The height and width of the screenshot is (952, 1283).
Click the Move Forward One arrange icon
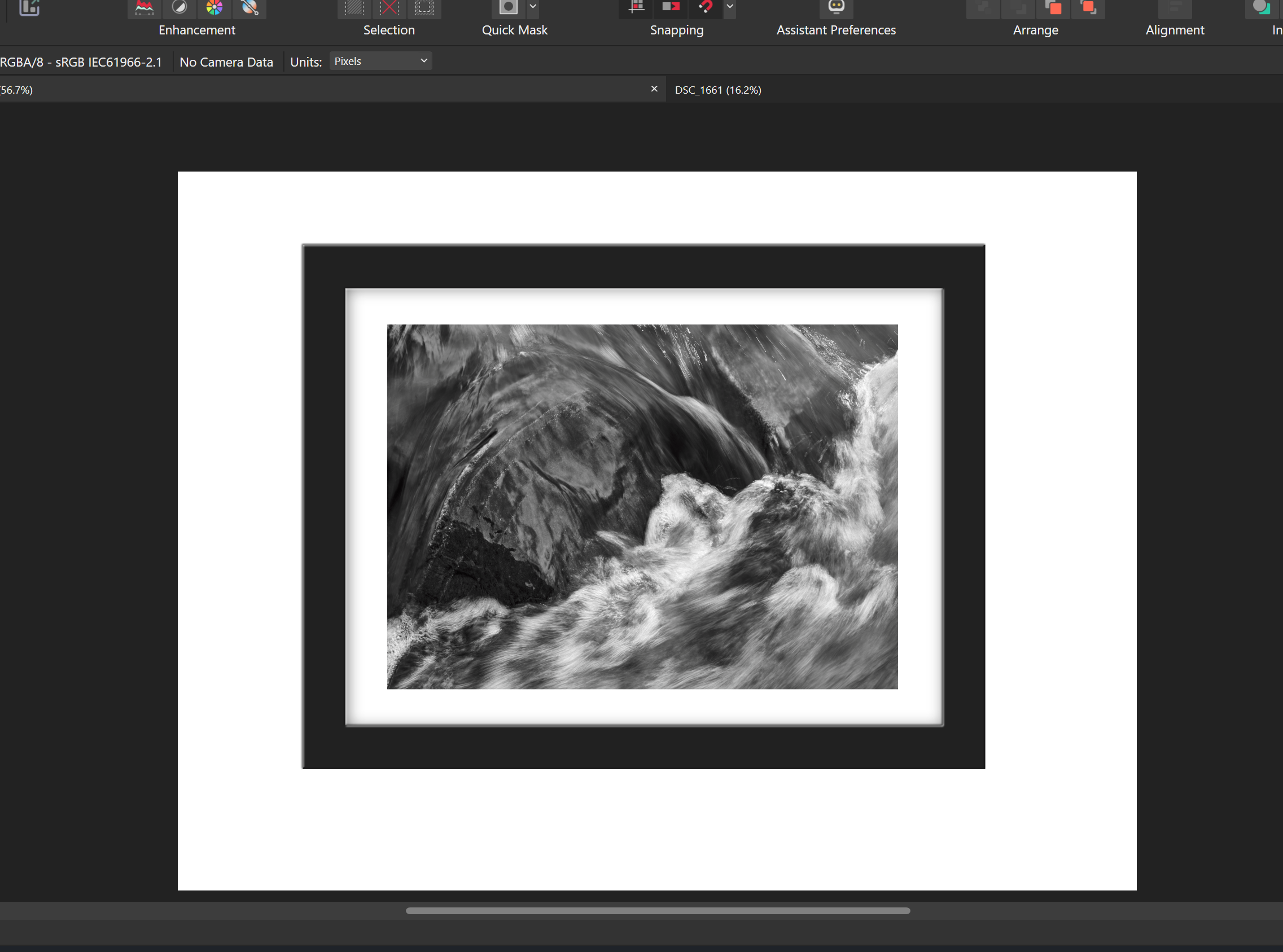tap(1053, 8)
